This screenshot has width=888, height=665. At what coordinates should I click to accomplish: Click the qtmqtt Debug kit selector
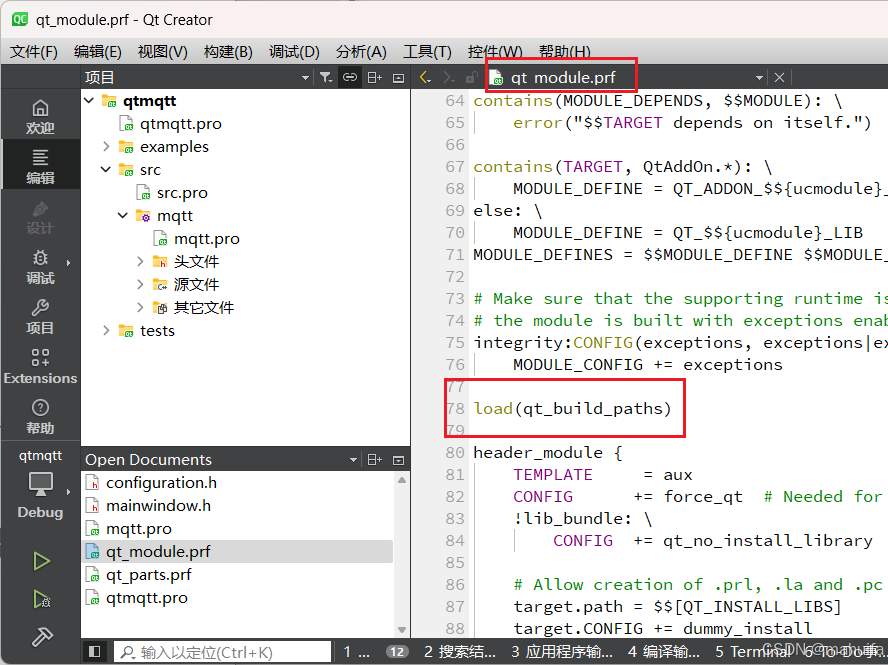(x=40, y=483)
